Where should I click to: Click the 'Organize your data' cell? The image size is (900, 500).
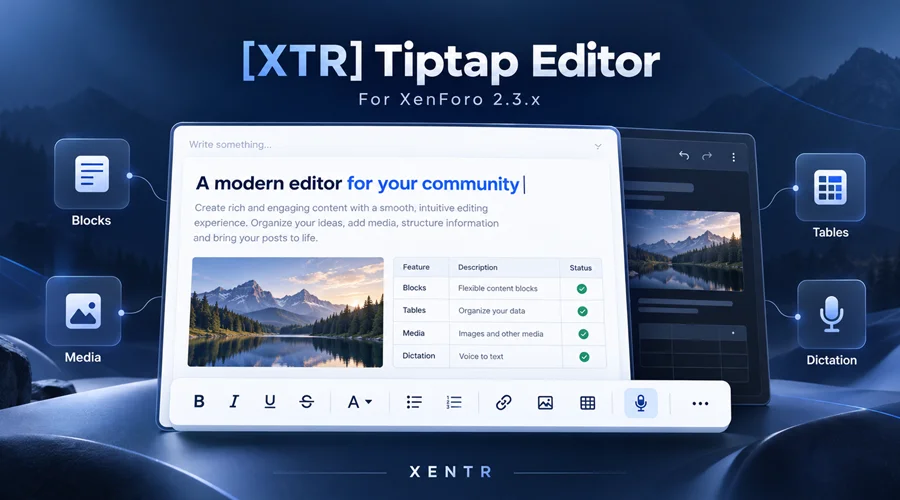[491, 311]
